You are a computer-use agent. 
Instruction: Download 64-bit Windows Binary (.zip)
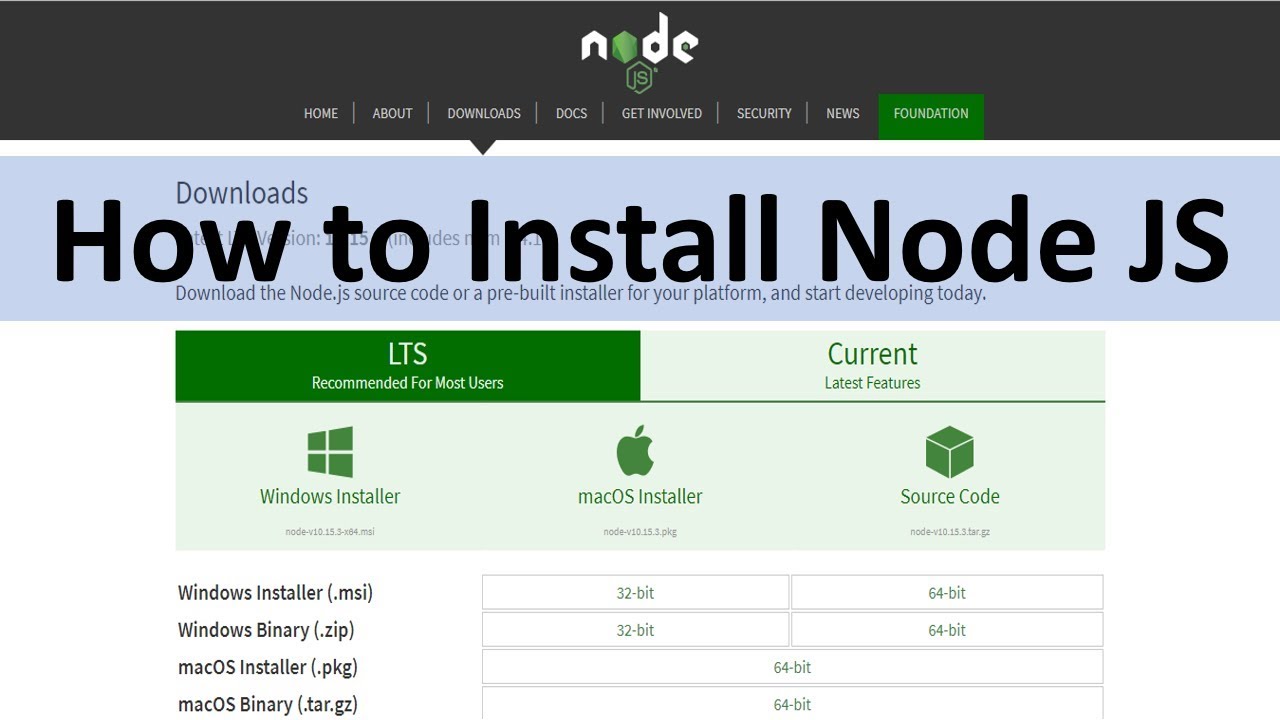click(x=947, y=629)
